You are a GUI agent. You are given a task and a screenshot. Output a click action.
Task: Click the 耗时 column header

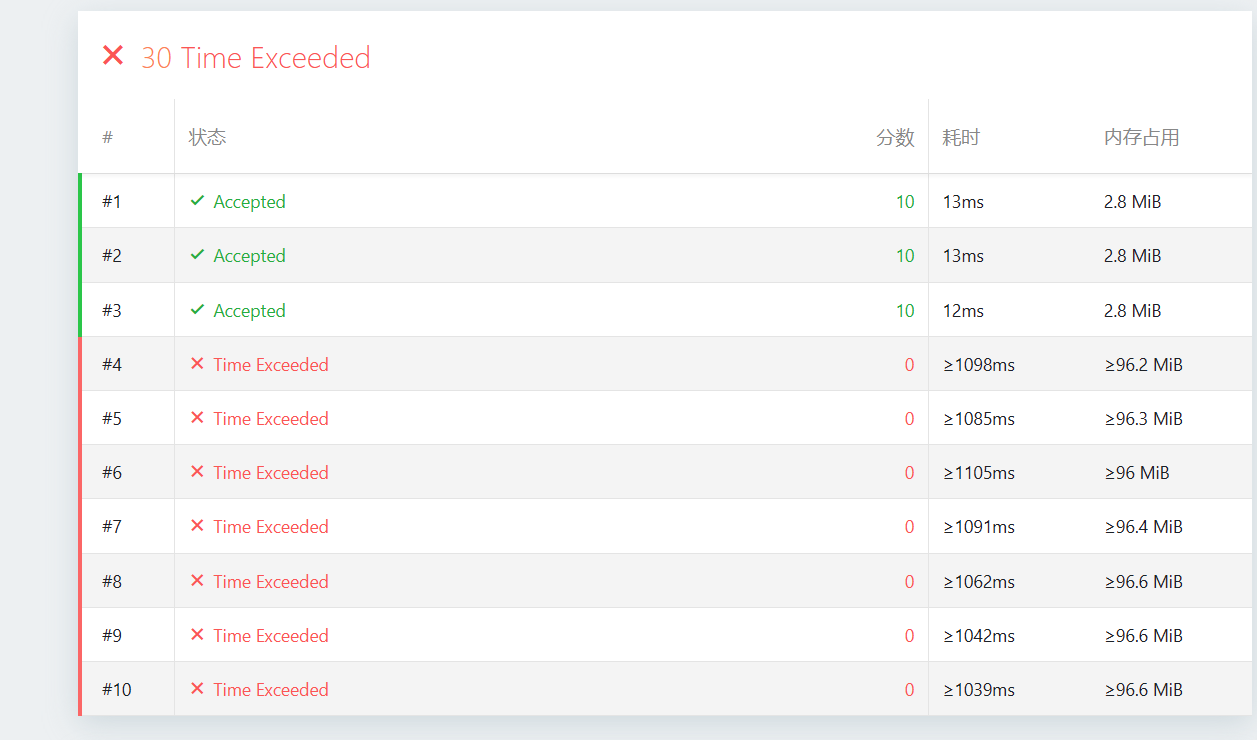961,138
